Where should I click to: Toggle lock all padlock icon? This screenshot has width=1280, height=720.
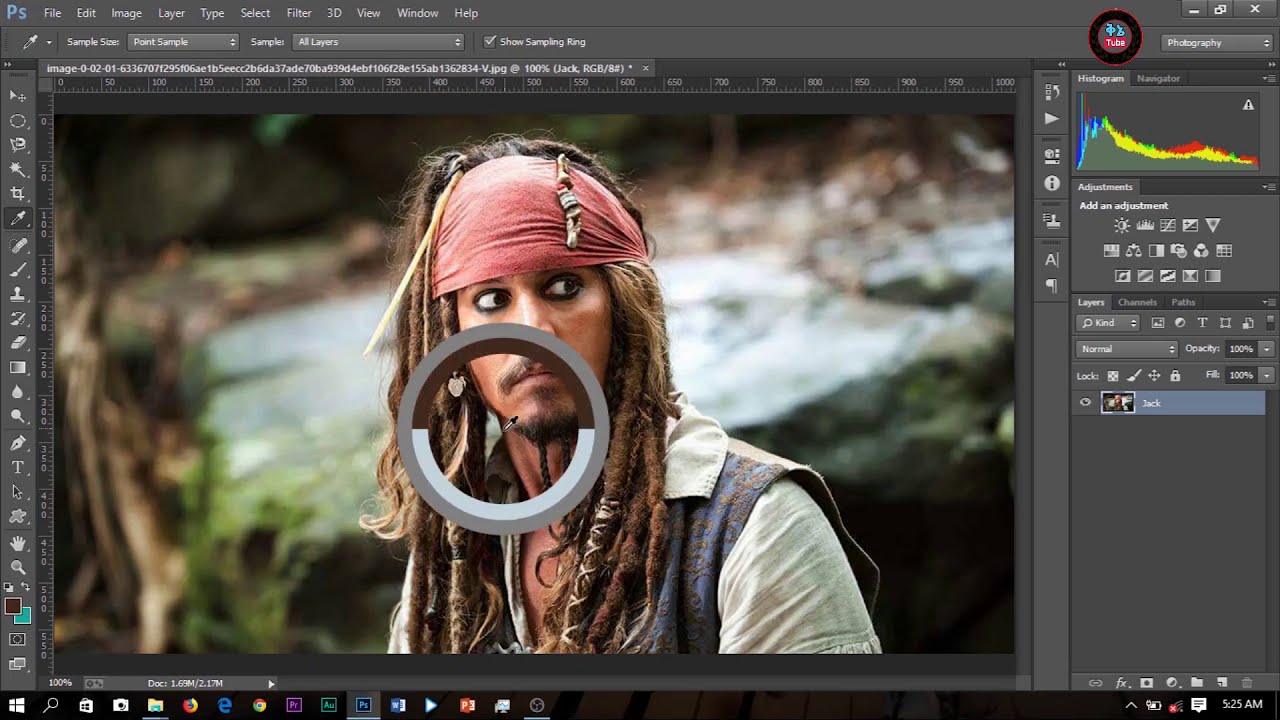coord(1175,376)
